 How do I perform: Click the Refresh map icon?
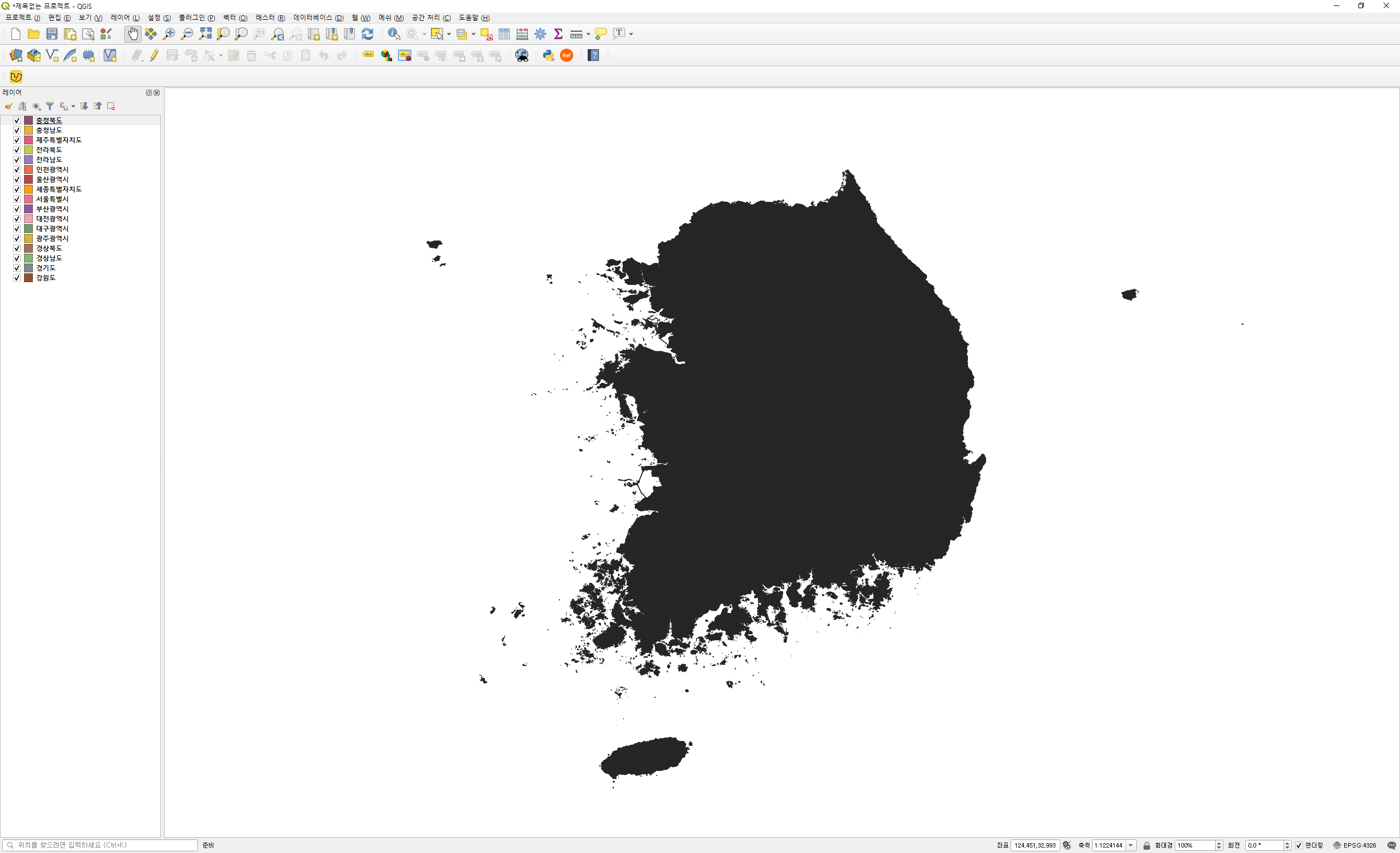click(367, 34)
